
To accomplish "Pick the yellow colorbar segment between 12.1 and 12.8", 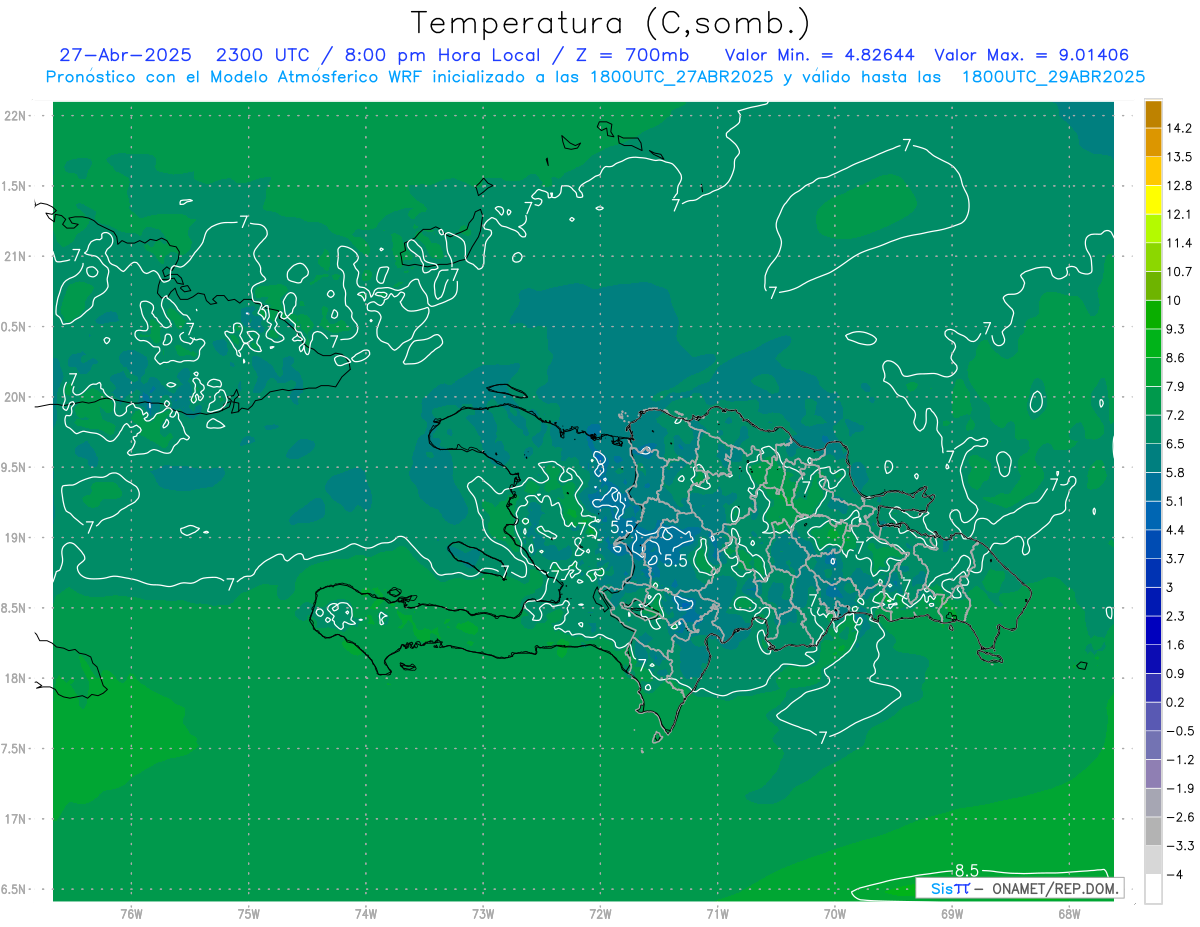I will tap(1153, 200).
